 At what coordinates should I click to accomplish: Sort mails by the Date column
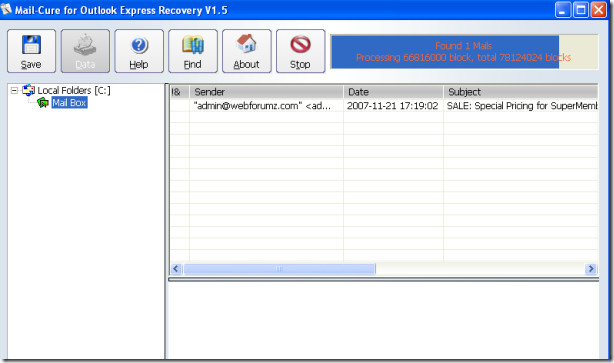point(393,92)
